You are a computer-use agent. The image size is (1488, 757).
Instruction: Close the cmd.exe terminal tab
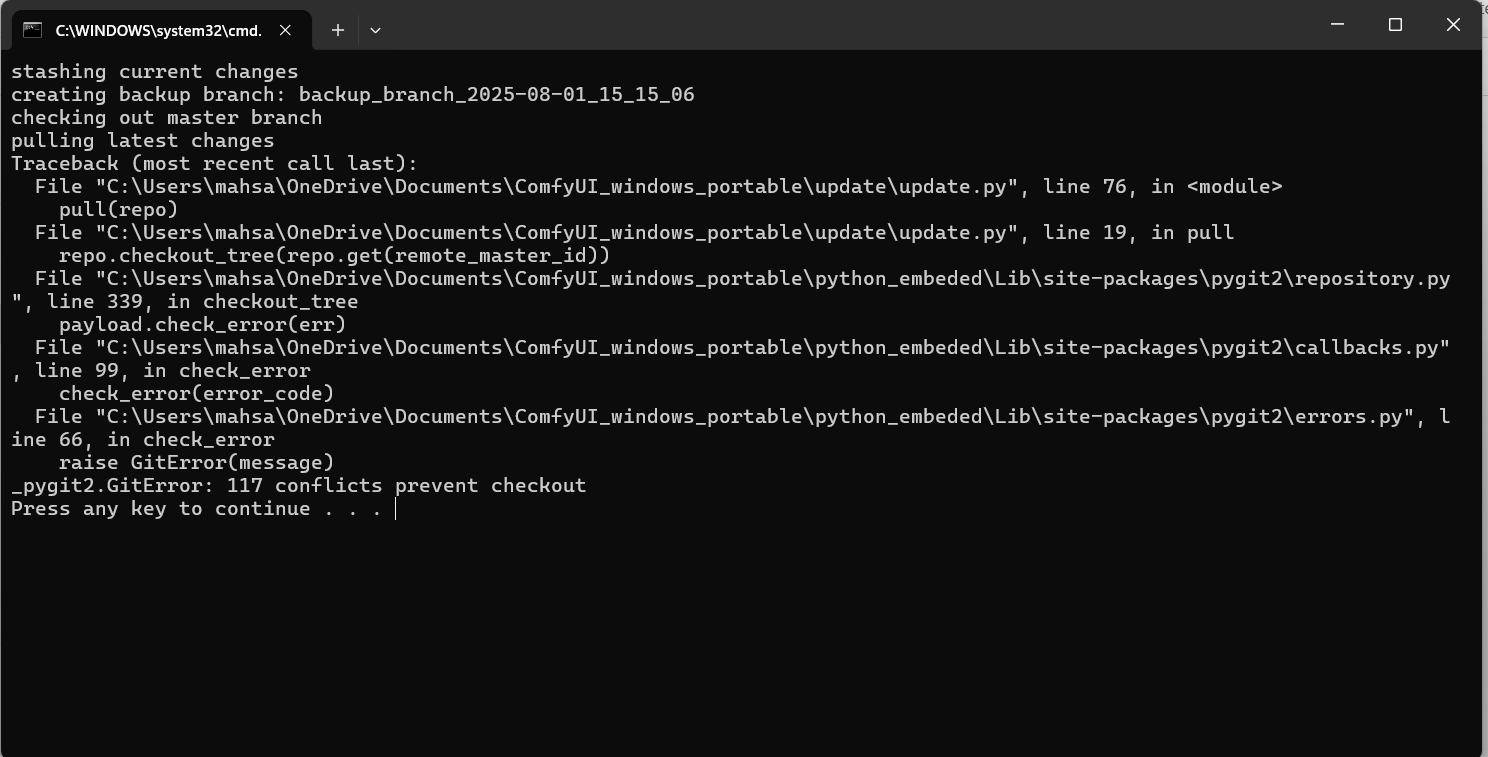285,30
